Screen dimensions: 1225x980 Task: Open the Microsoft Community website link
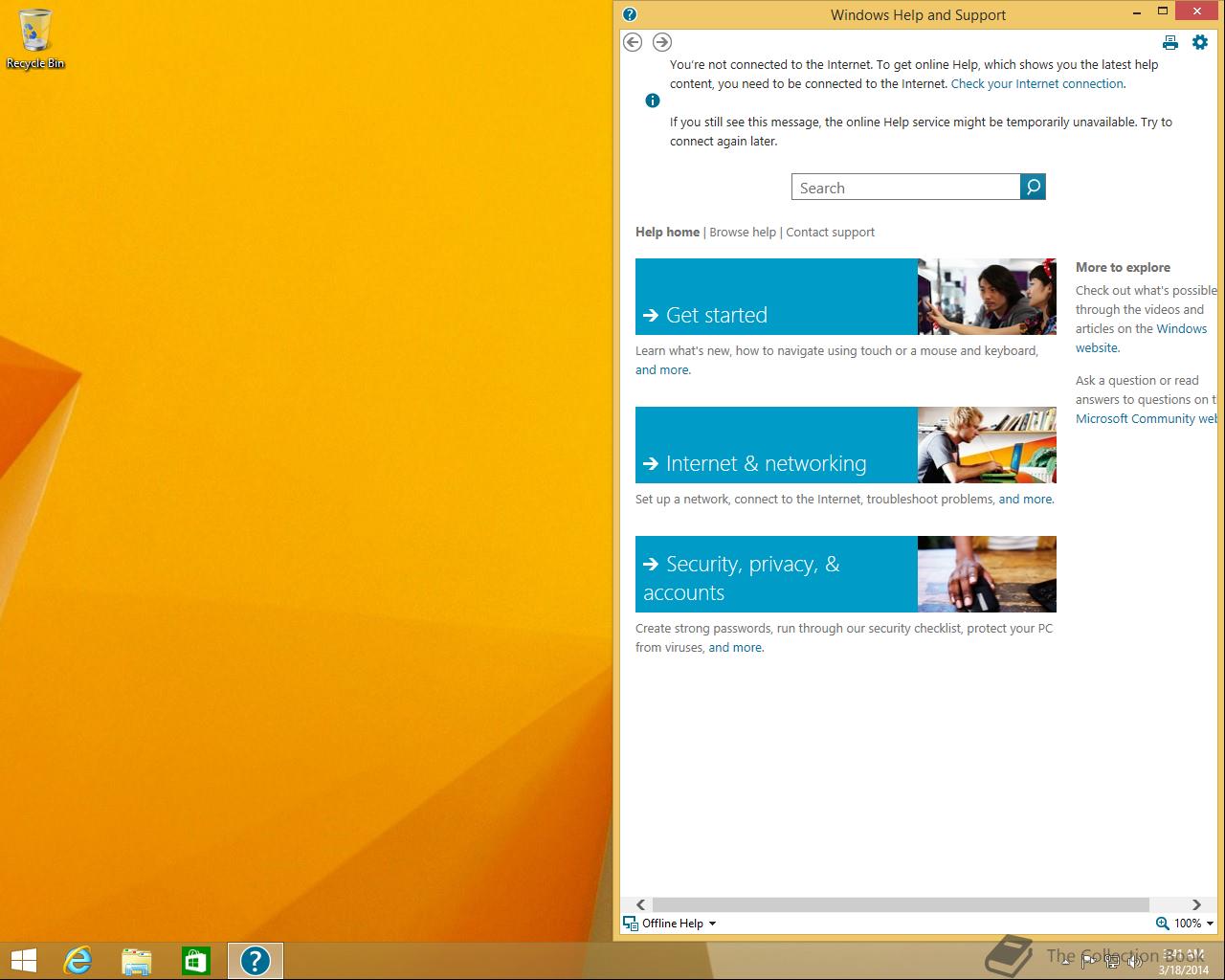point(1147,418)
